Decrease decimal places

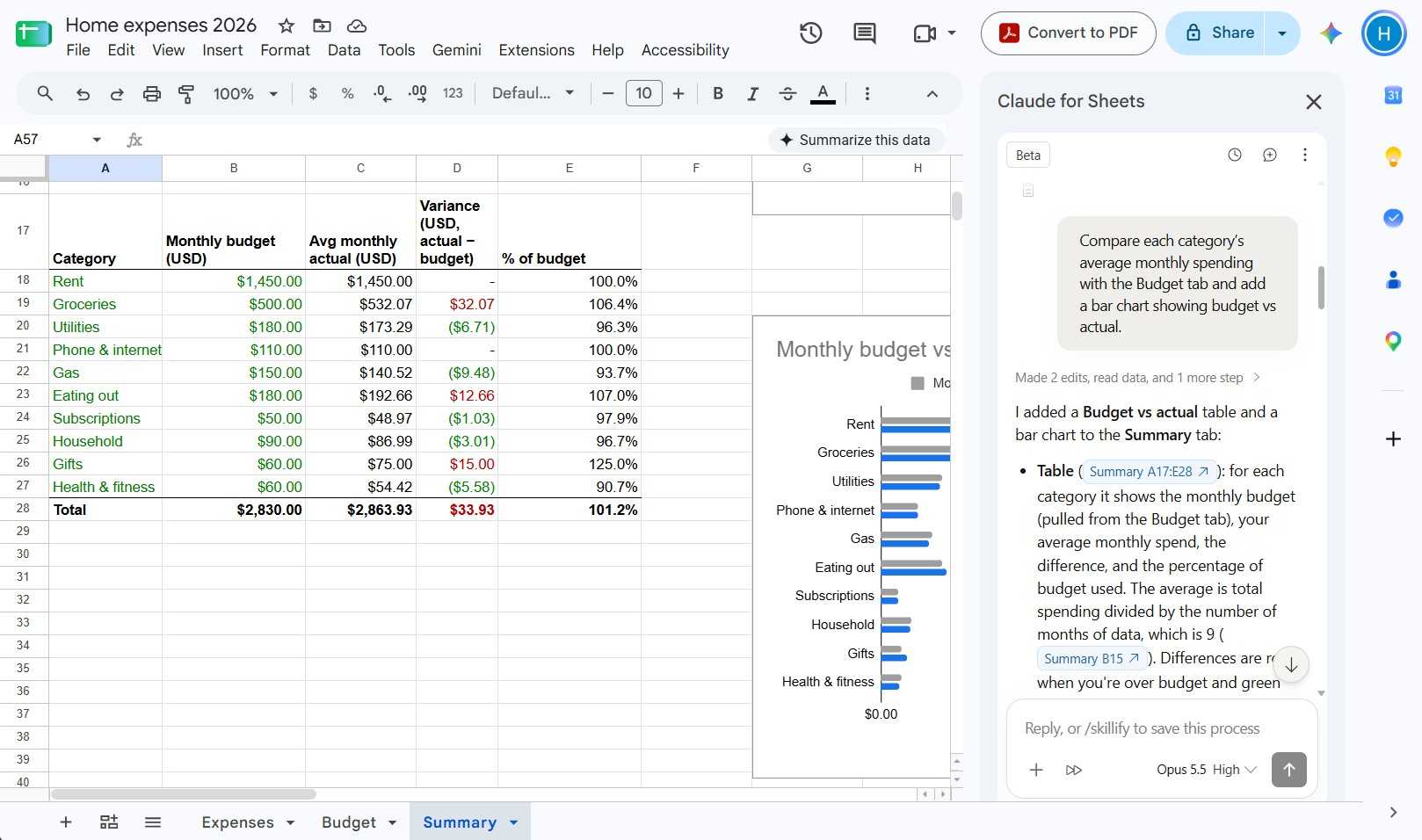pyautogui.click(x=382, y=93)
